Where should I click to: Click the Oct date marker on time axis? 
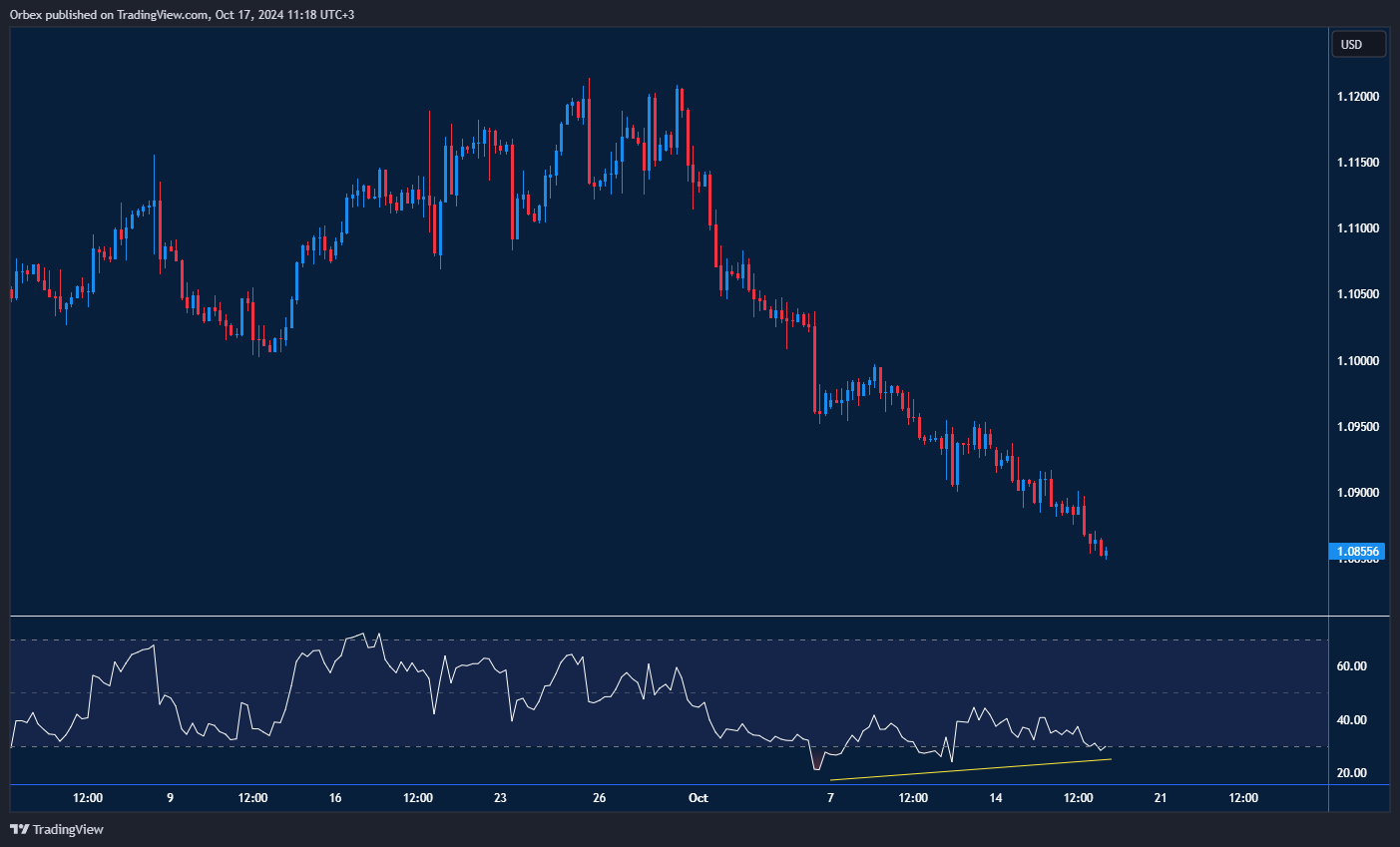click(699, 798)
